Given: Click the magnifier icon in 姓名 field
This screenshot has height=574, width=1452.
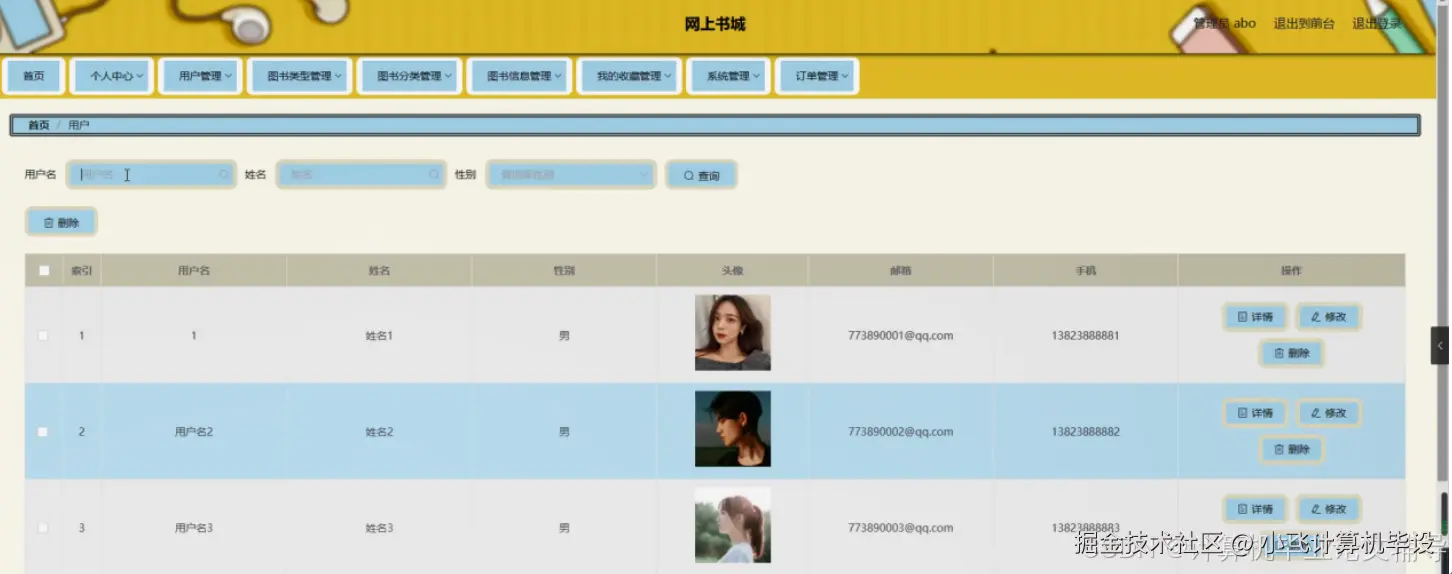Looking at the screenshot, I should coord(434,175).
